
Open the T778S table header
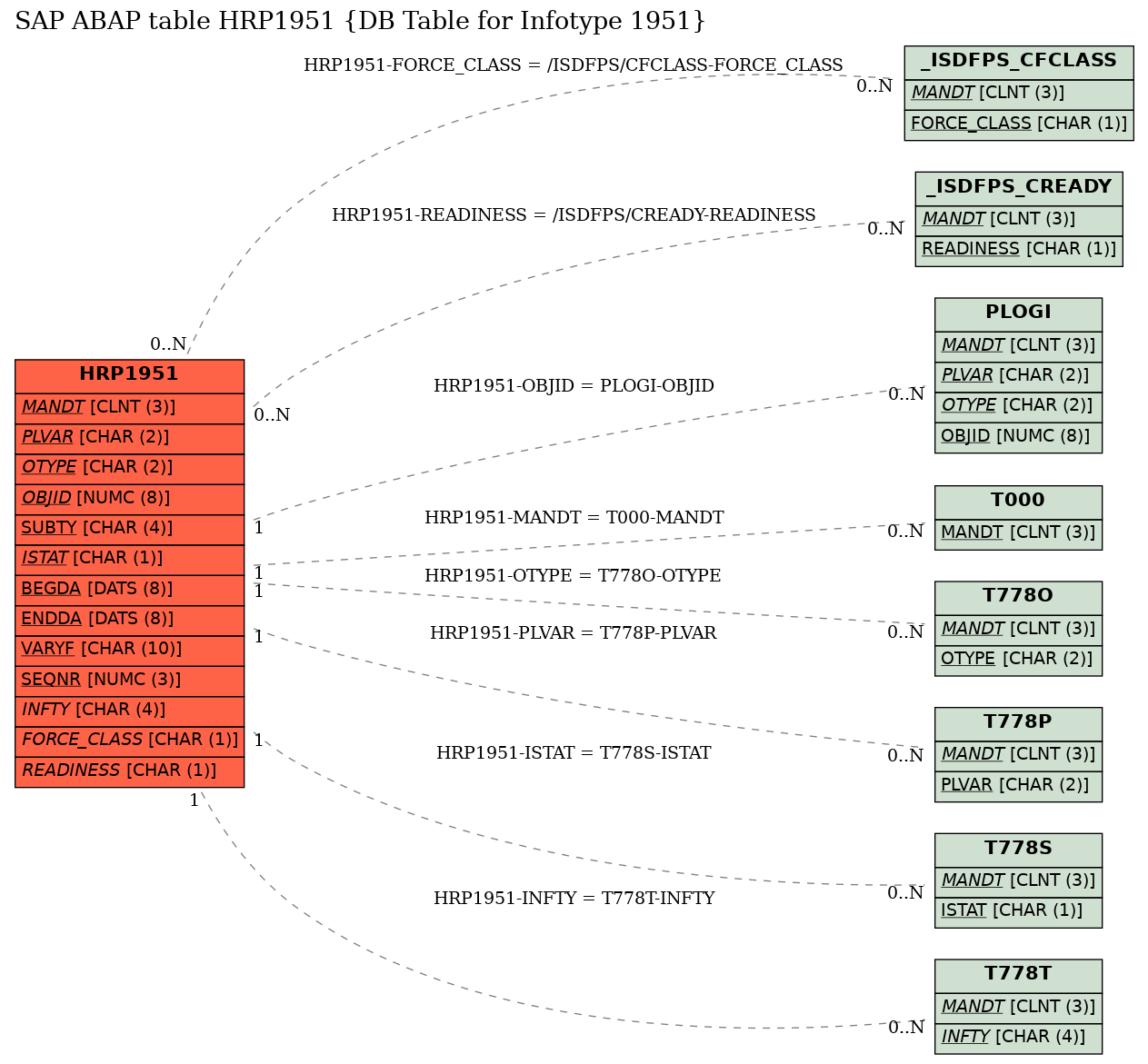pos(1018,850)
